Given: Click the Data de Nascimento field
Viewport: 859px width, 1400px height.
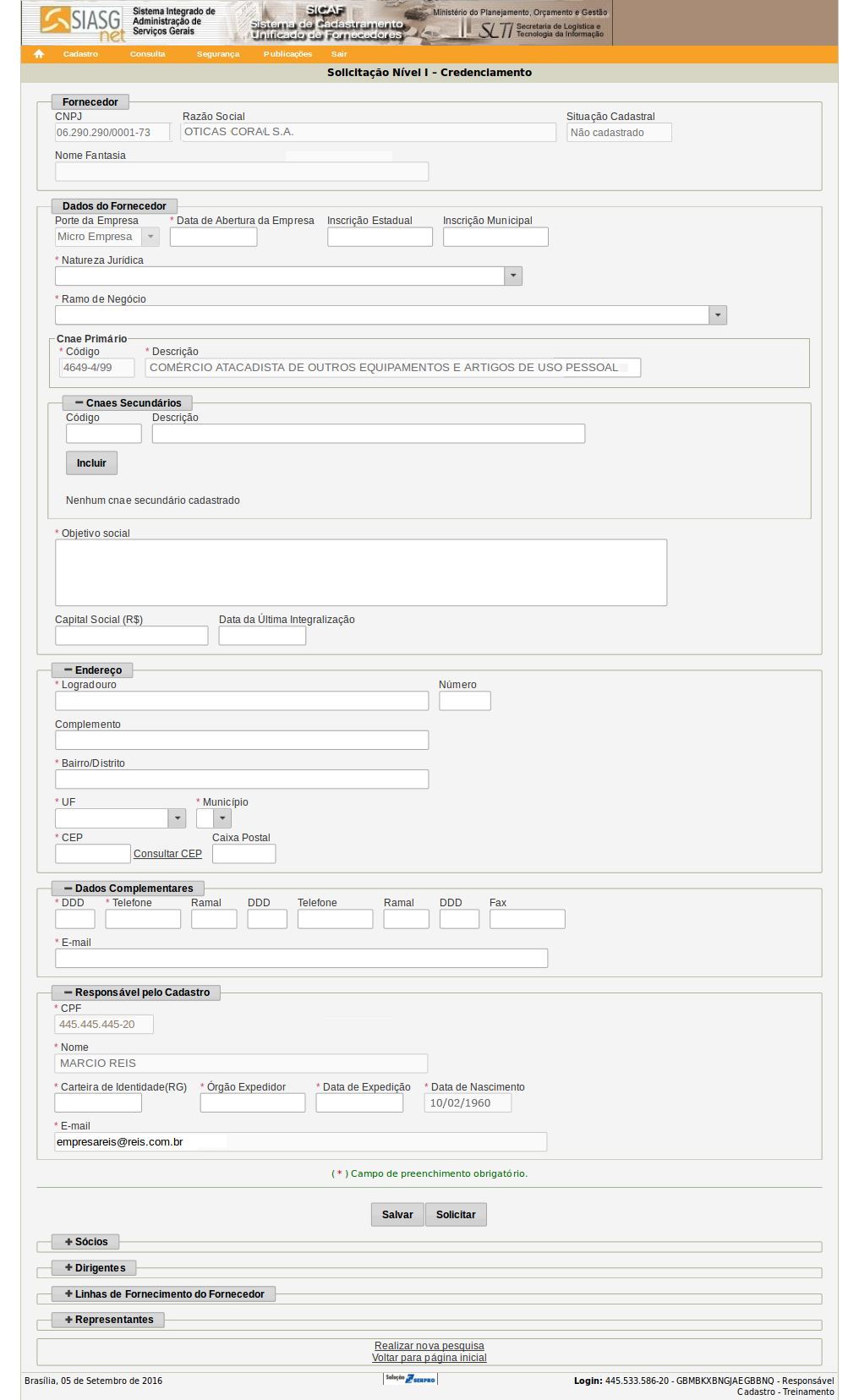Looking at the screenshot, I should (468, 1102).
